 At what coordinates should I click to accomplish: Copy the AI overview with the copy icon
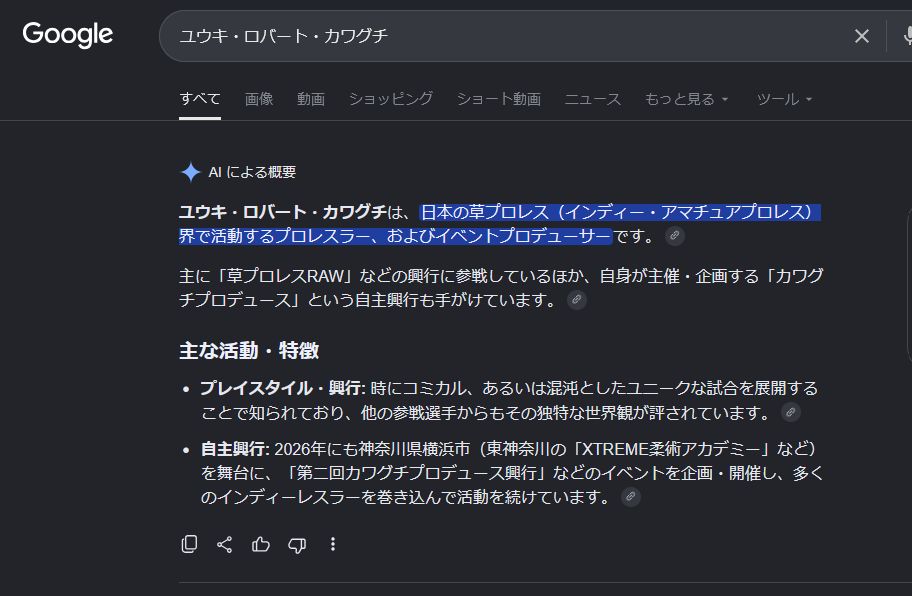tap(189, 544)
